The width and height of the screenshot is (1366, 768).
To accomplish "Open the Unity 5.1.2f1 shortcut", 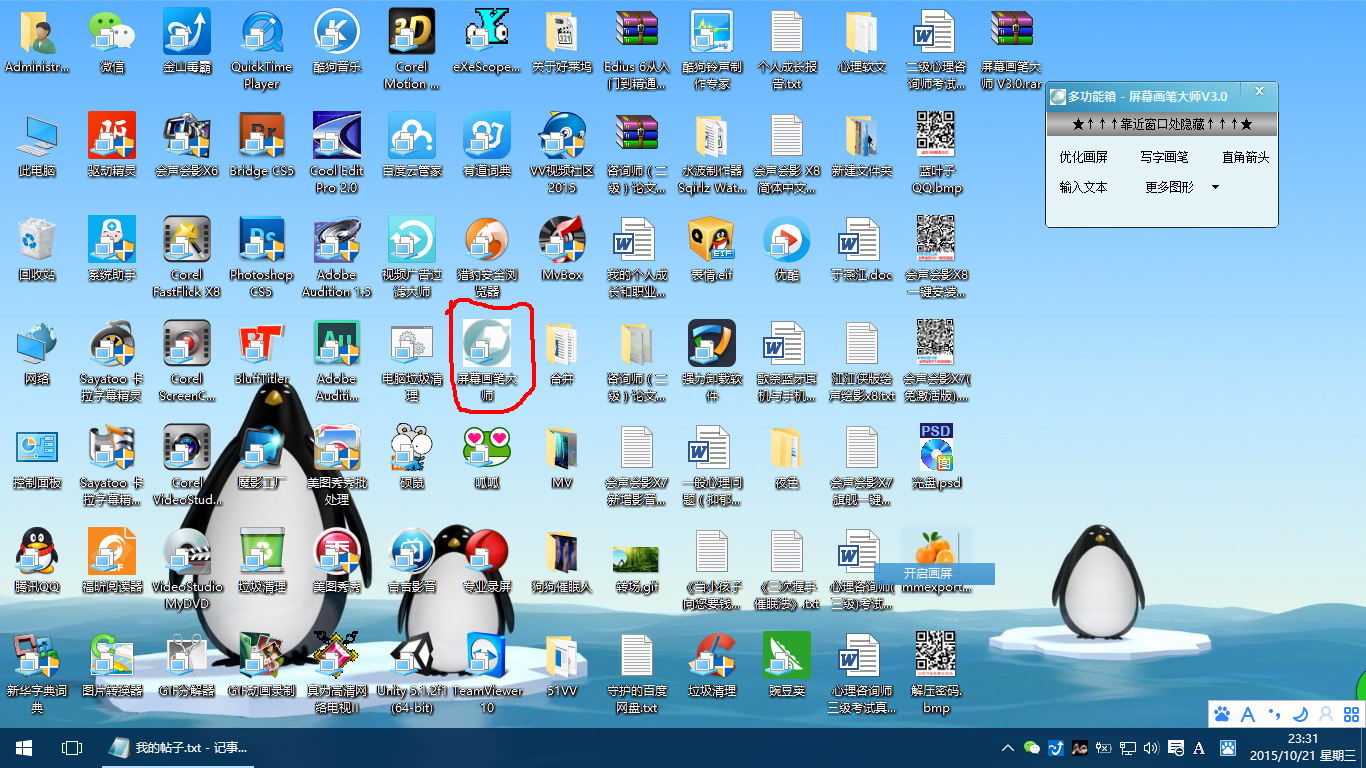I will [412, 673].
